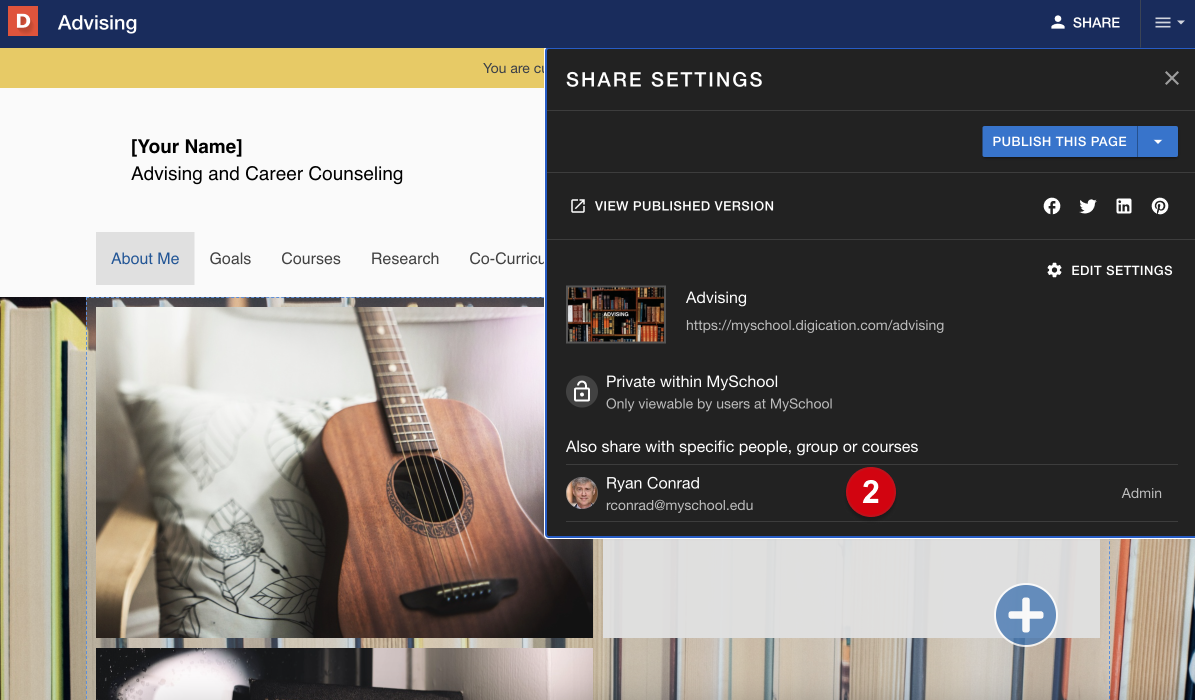Screen dimensions: 1195x700
Task: Close the Share Settings panel
Action: 1171,79
